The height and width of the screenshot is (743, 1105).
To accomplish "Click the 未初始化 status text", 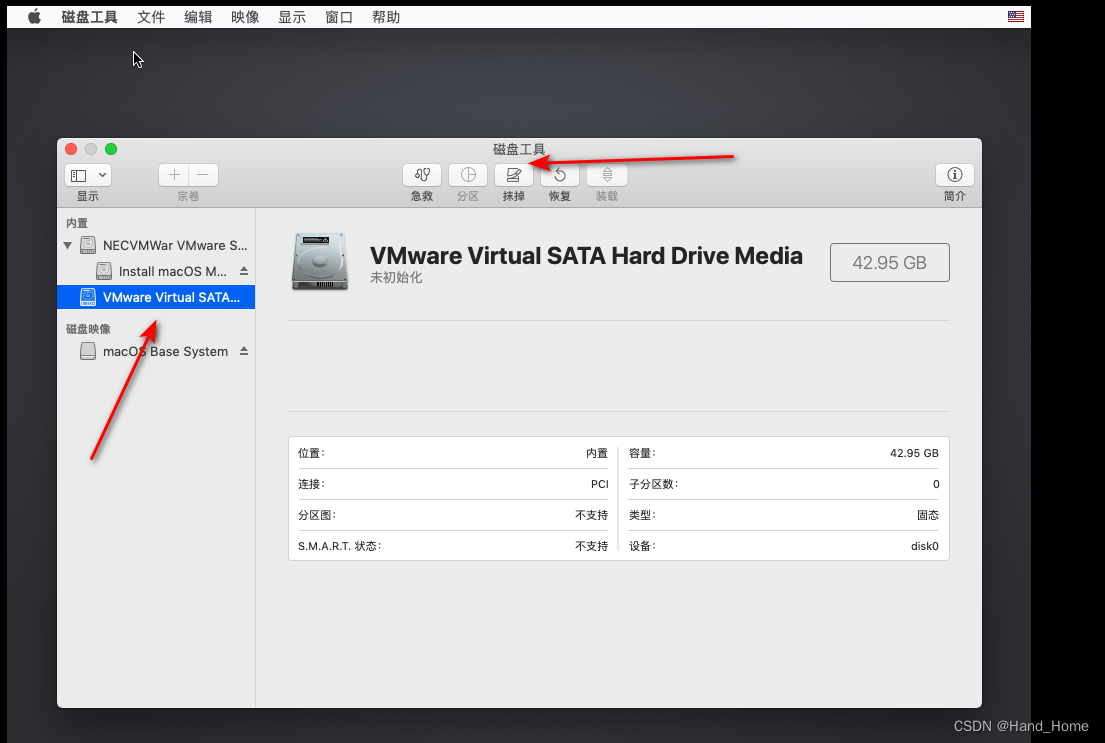I will (396, 278).
